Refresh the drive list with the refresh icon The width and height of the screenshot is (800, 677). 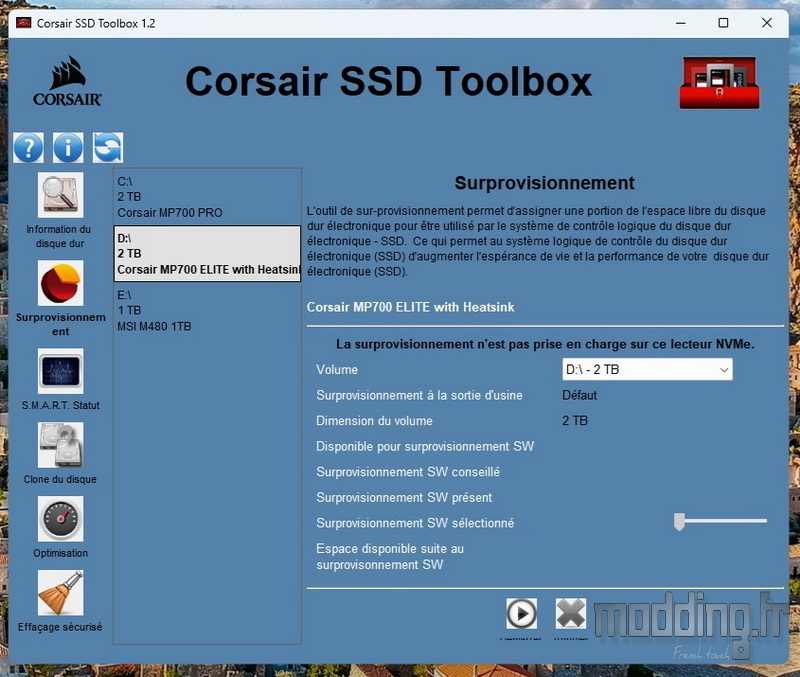point(108,148)
